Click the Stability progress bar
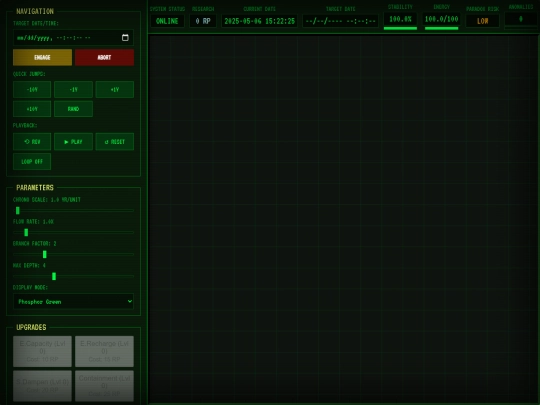Viewport: 540px width, 405px height. (400, 28)
